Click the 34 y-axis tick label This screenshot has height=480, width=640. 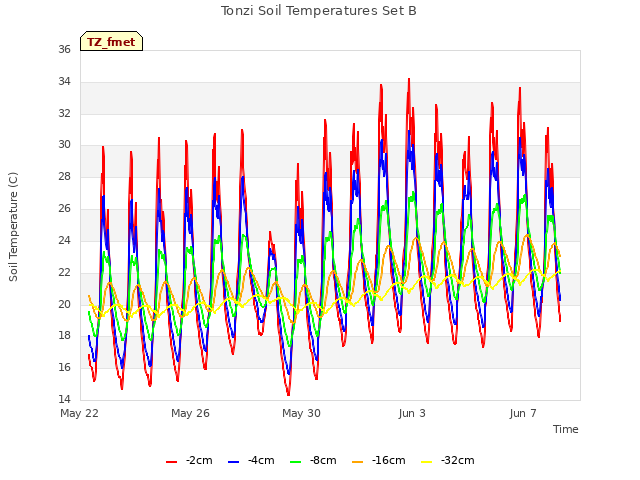pyautogui.click(x=64, y=81)
